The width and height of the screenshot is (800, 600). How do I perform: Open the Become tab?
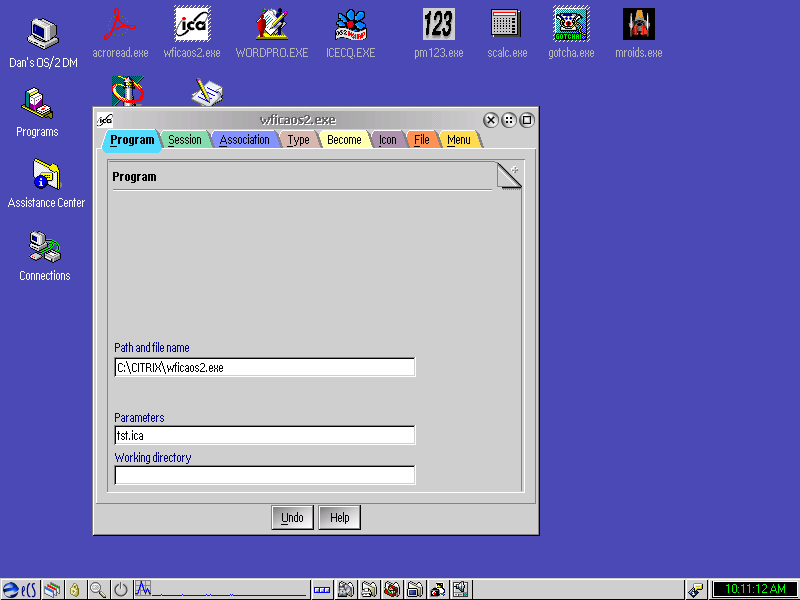[x=344, y=140]
